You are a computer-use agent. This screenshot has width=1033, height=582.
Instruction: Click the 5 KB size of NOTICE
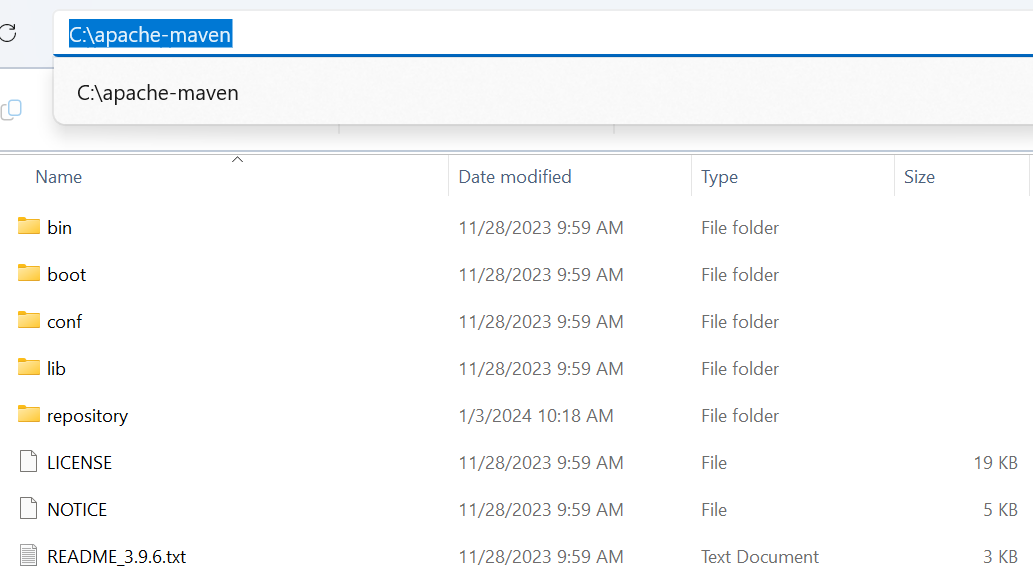(x=1000, y=509)
